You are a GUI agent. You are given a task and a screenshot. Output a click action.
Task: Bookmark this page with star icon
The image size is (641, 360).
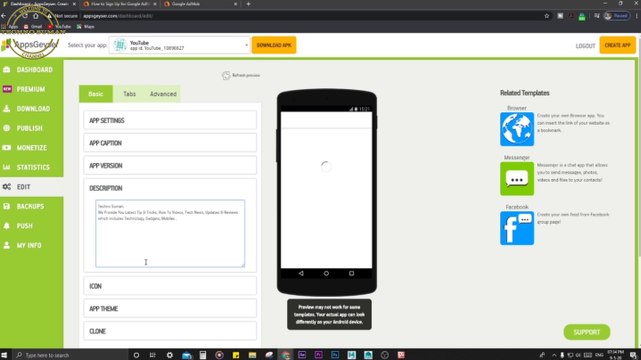tap(547, 16)
